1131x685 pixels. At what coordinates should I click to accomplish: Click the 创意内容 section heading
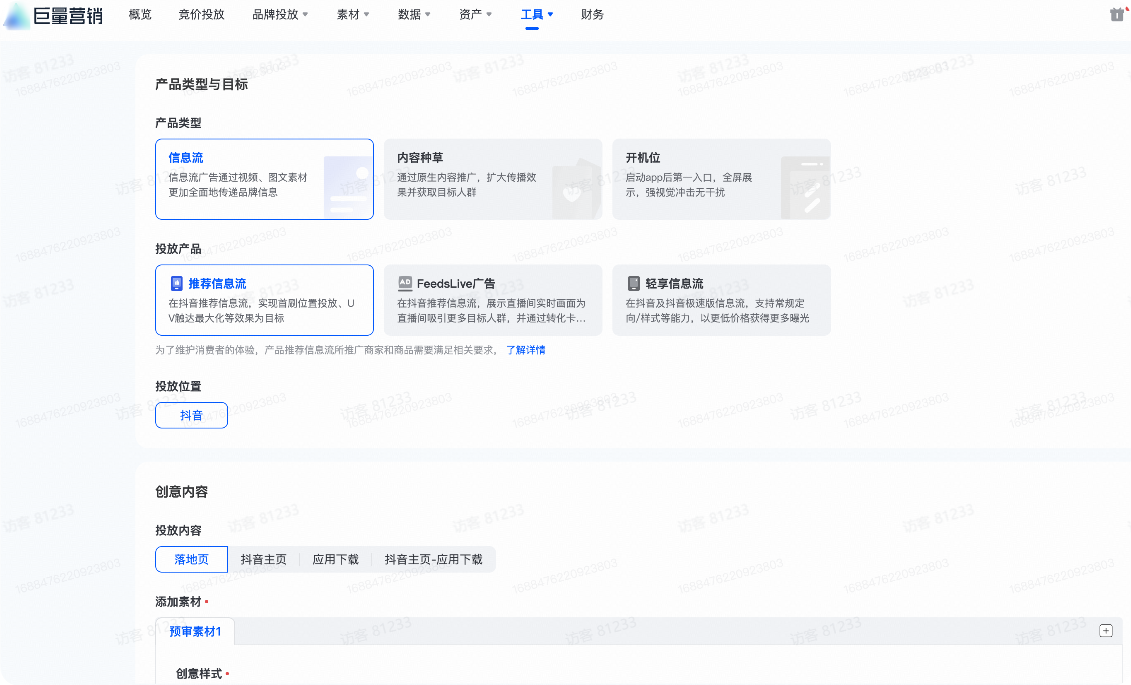click(x=181, y=492)
